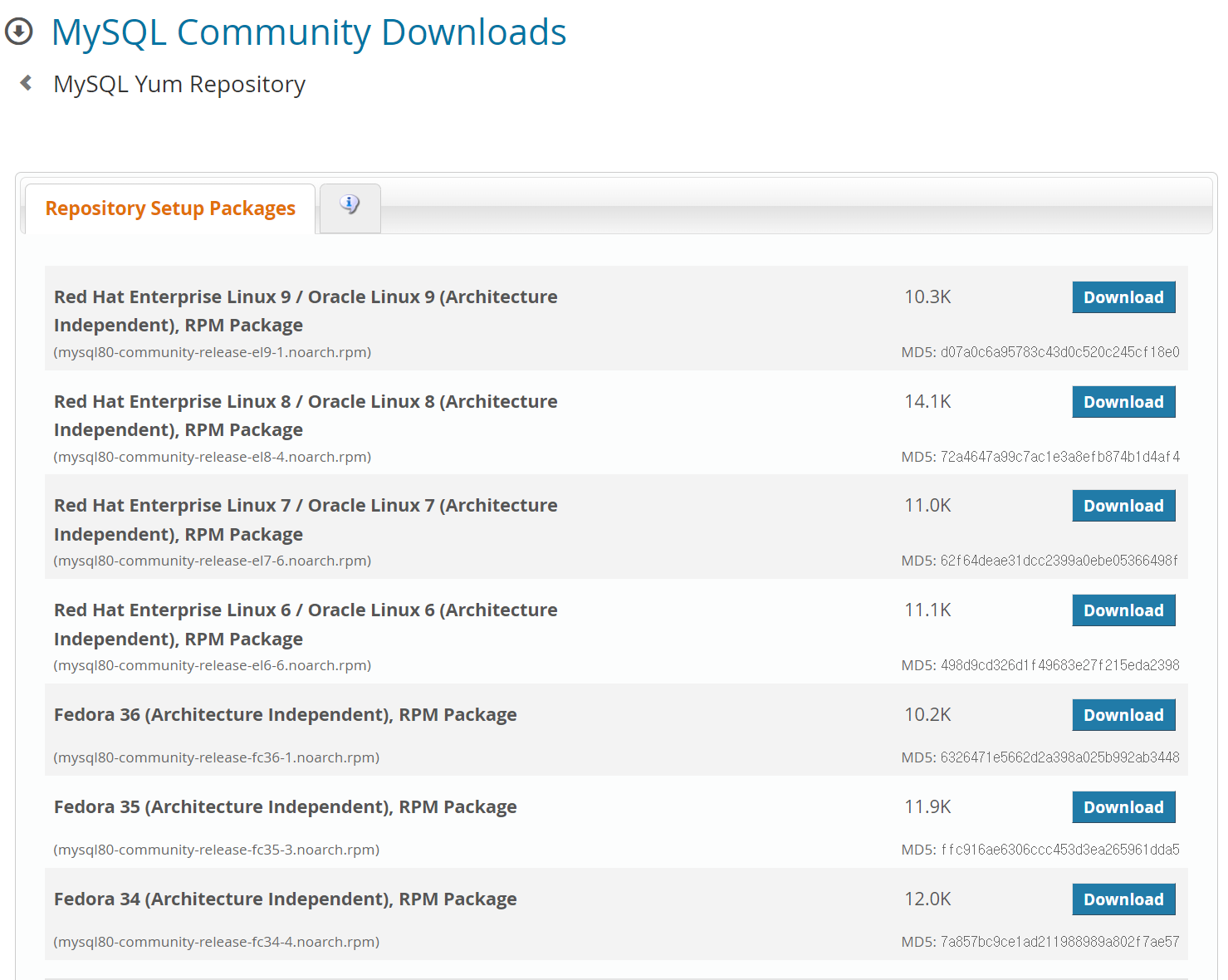Click the Red Hat Enterprise Linux 7 package title
1228x980 pixels.
306,520
